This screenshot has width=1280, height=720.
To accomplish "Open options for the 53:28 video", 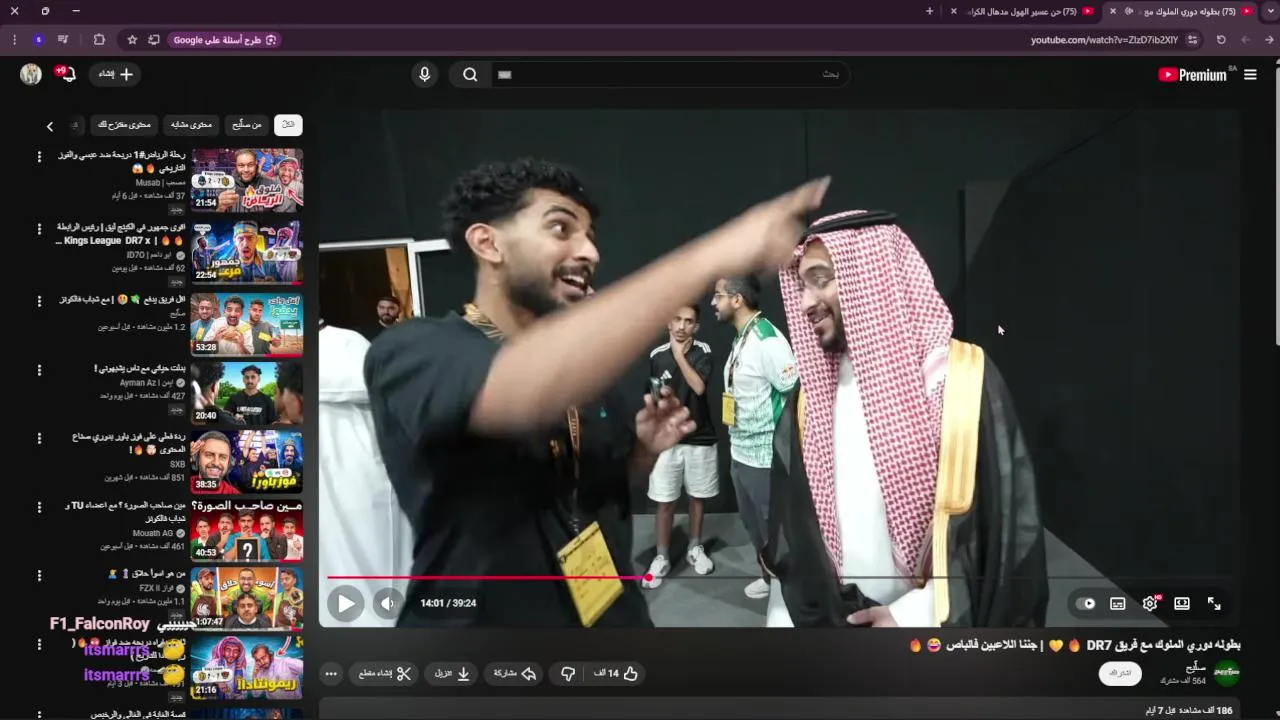I will [x=39, y=301].
